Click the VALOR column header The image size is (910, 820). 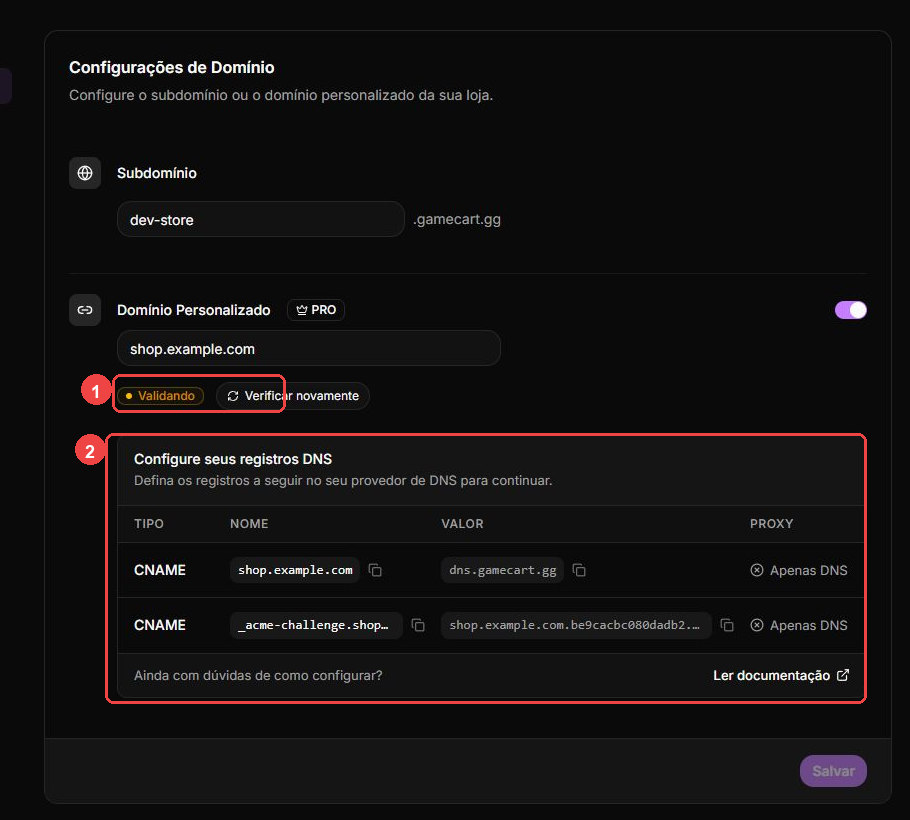point(462,523)
